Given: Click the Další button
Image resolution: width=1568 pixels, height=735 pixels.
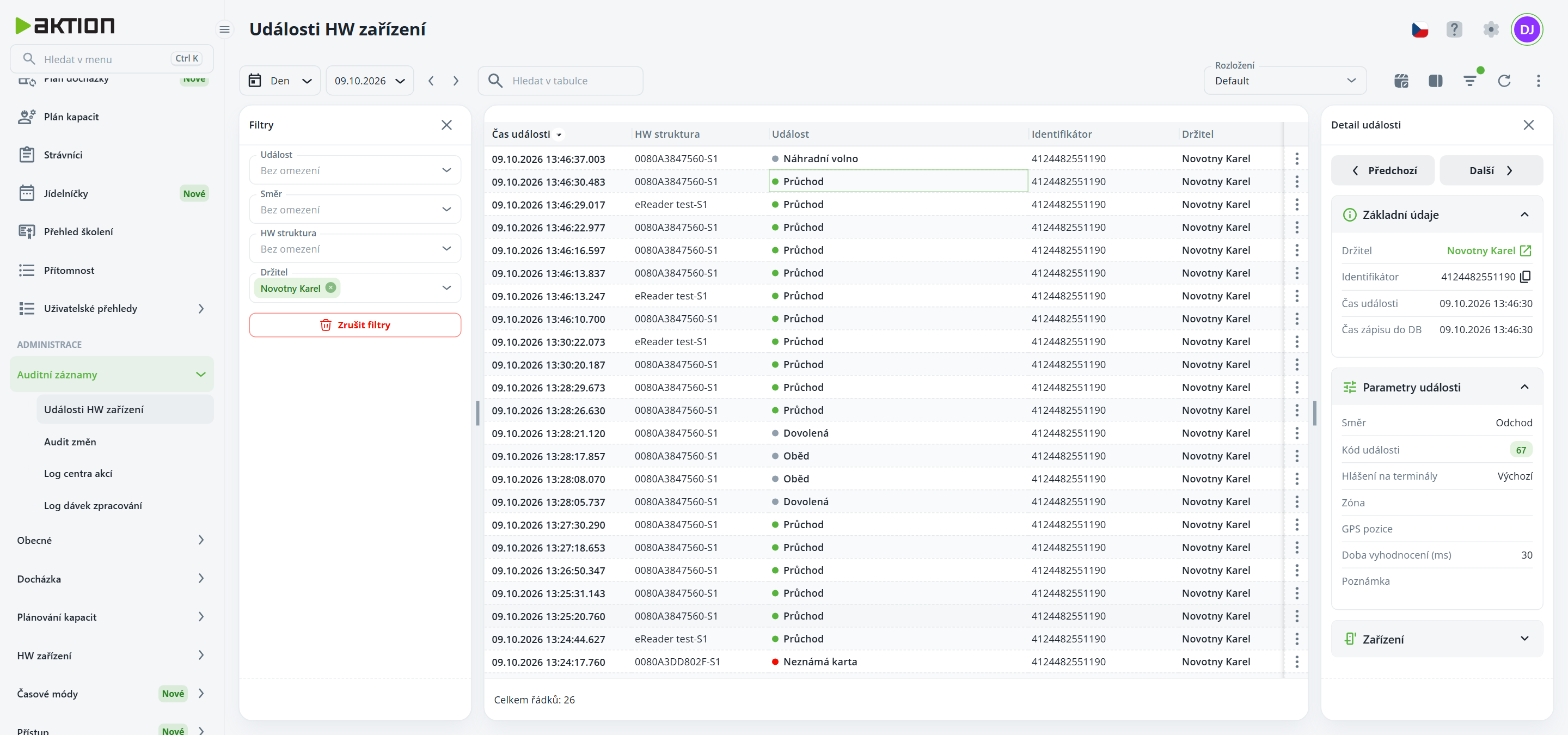Looking at the screenshot, I should pos(1491,170).
